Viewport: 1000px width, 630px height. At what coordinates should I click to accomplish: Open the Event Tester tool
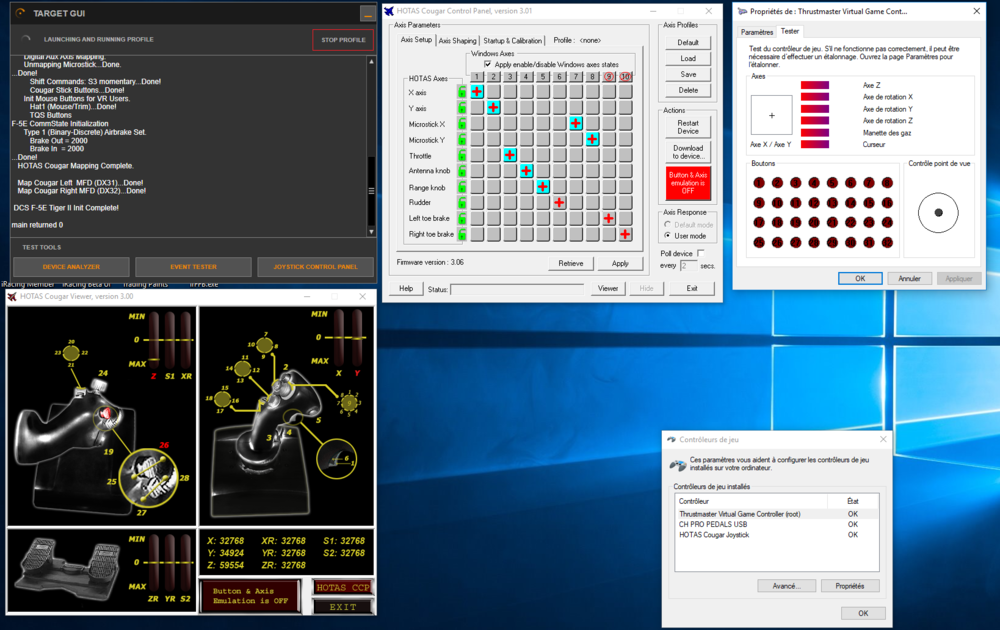point(193,267)
